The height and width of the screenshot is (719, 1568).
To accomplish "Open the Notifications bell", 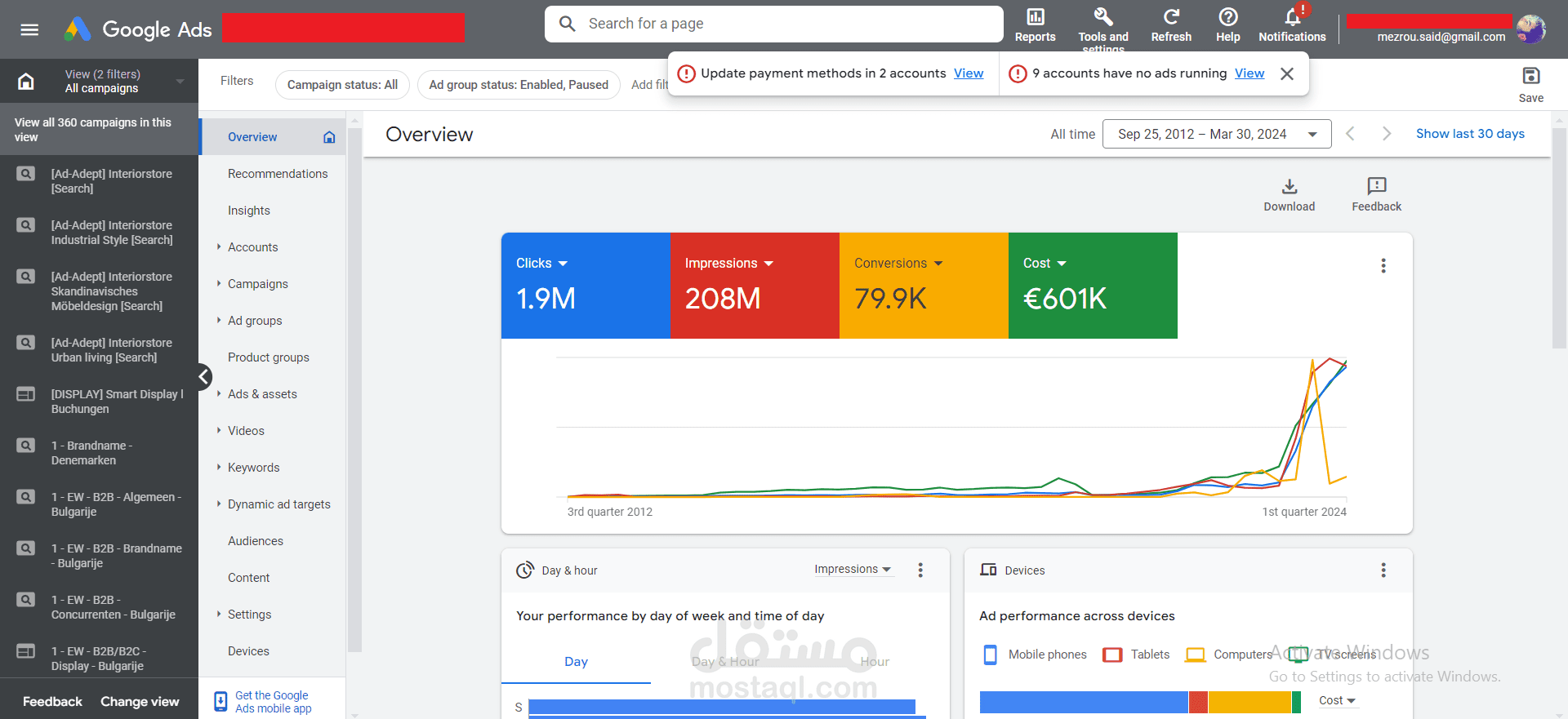I will (1292, 25).
